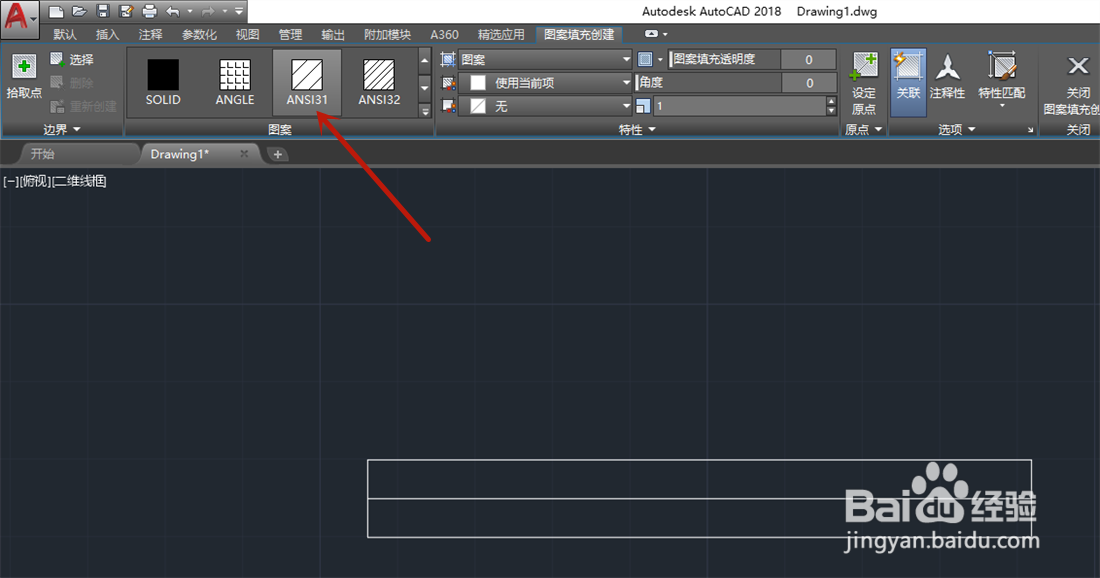This screenshot has width=1100, height=578.
Task: Click the Match Properties (特性匹配) icon
Action: tap(1002, 67)
